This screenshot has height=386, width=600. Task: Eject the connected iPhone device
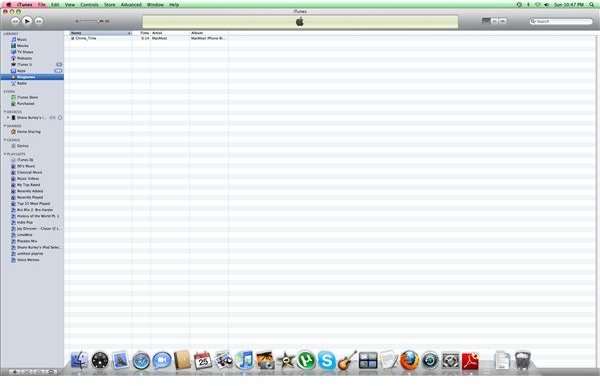pyautogui.click(x=60, y=117)
